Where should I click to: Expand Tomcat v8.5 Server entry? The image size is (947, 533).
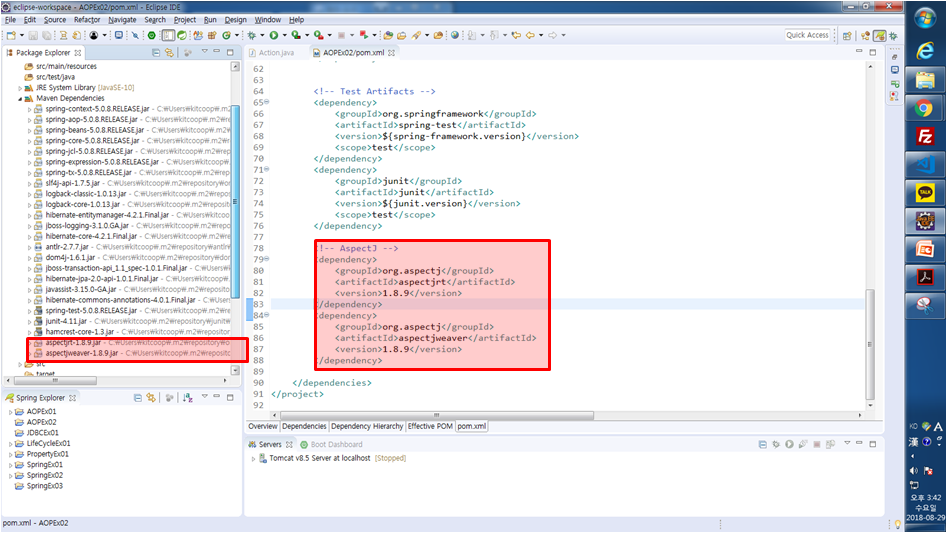point(254,459)
